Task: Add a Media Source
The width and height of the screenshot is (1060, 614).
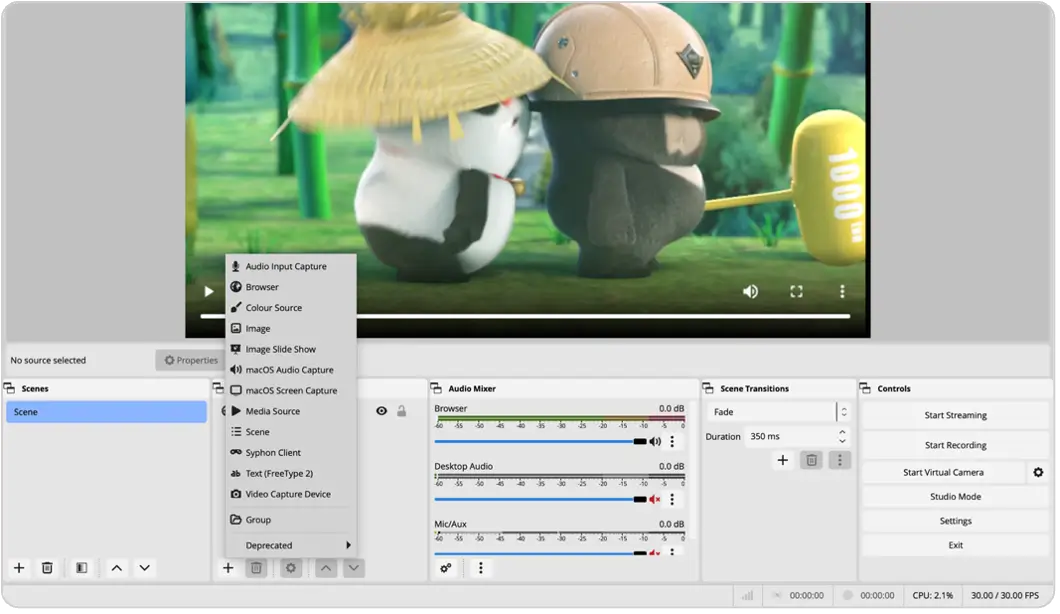Action: [291, 412]
